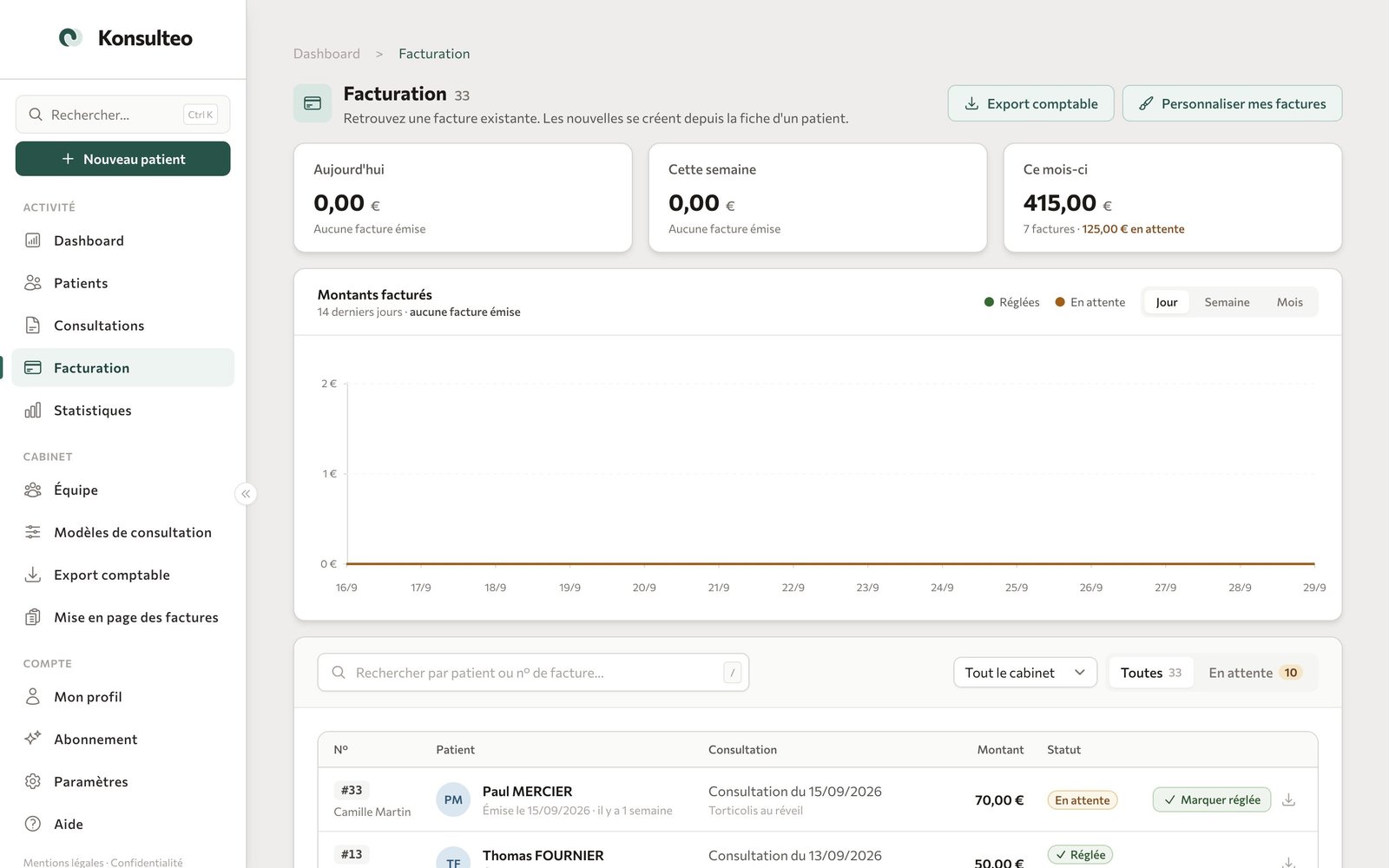Open the Tout le cabinet dropdown

1025,673
